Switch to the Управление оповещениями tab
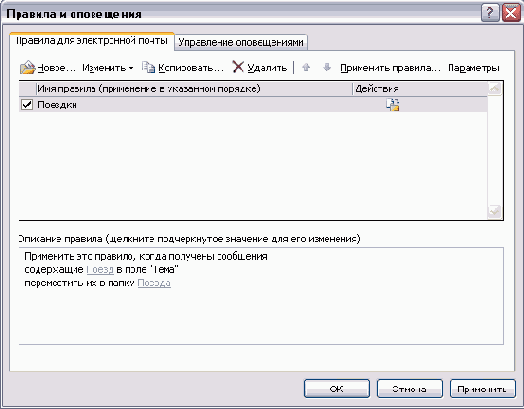The width and height of the screenshot is (524, 409). tap(241, 42)
